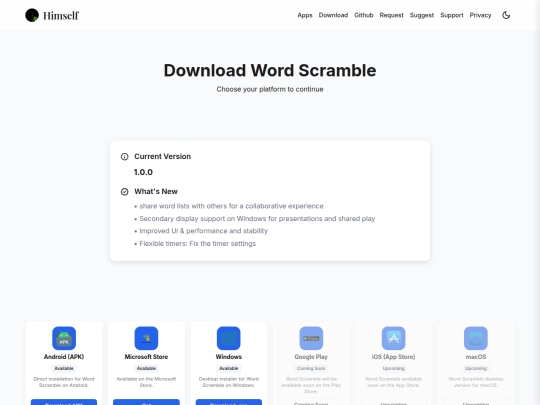The height and width of the screenshot is (405, 540).
Task: Toggle dark mode moon icon
Action: coord(506,15)
